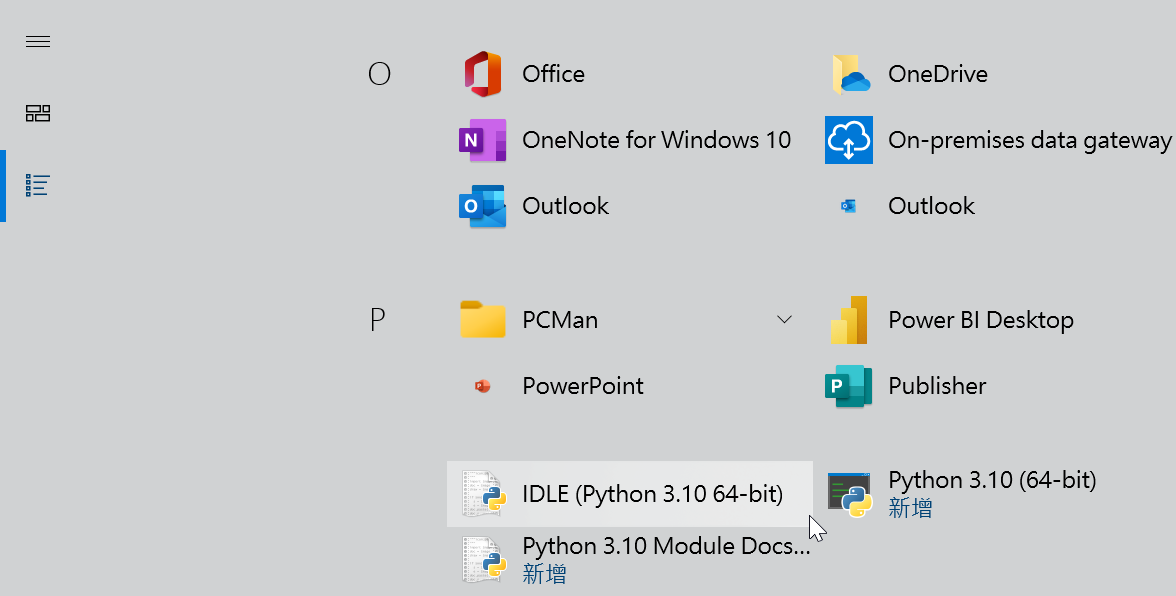This screenshot has height=596, width=1176.
Task: Expand the Start hamburger menu
Action: tap(38, 41)
